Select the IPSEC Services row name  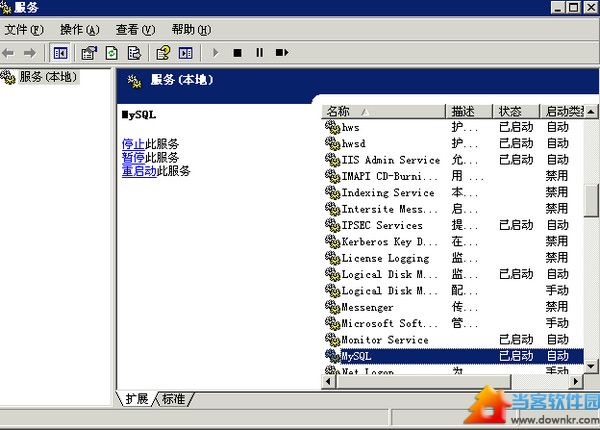click(382, 225)
